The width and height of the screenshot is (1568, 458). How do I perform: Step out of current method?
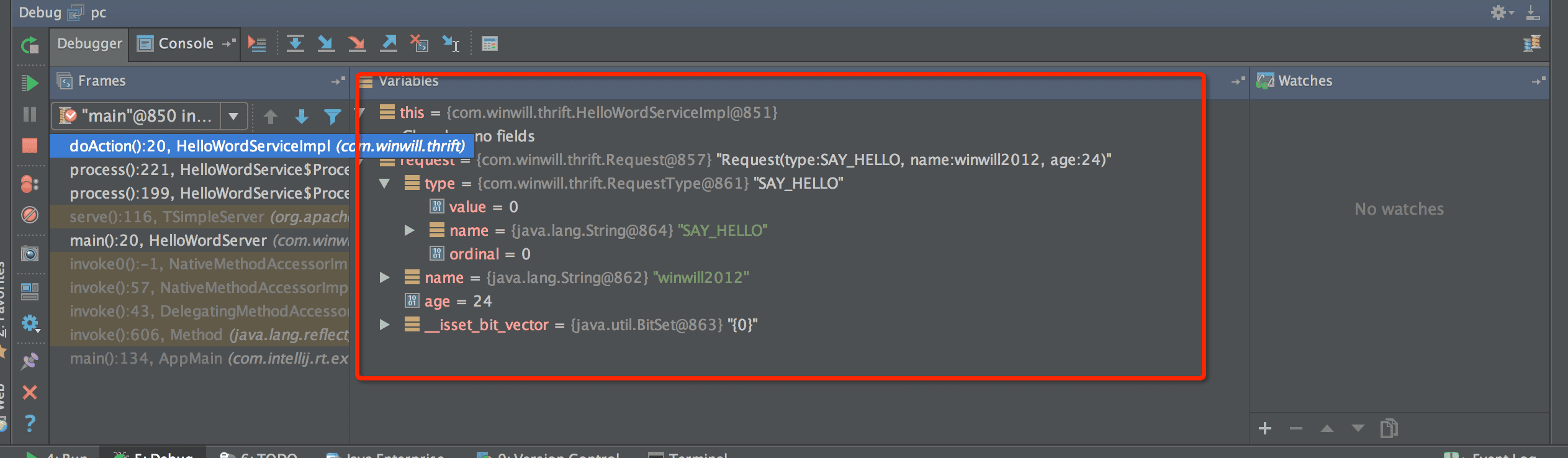point(389,43)
